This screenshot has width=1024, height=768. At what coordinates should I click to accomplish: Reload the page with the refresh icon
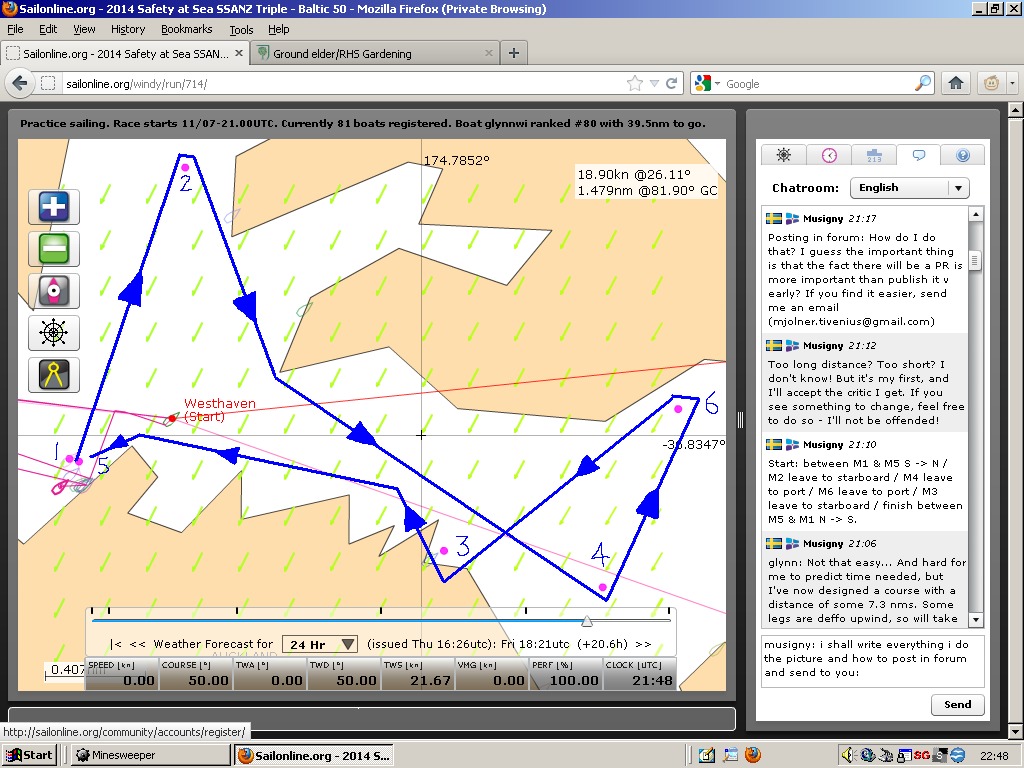[x=671, y=84]
